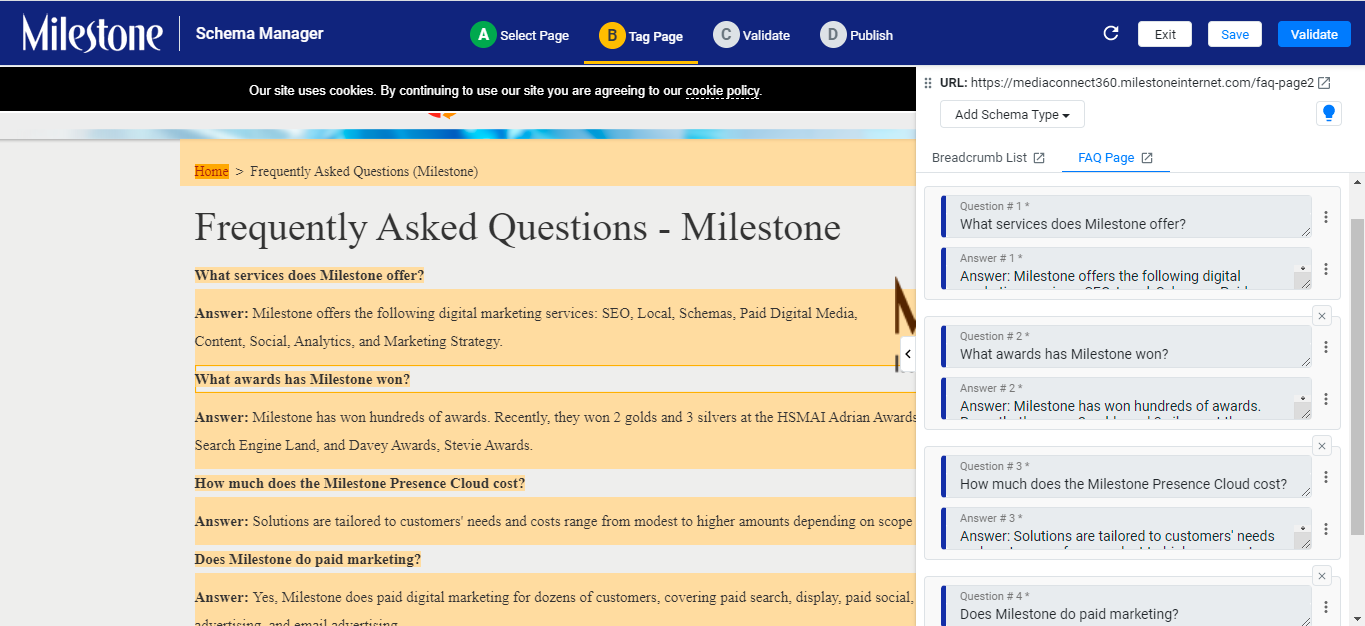
Task: Select step B Tag Page
Action: pos(641,36)
